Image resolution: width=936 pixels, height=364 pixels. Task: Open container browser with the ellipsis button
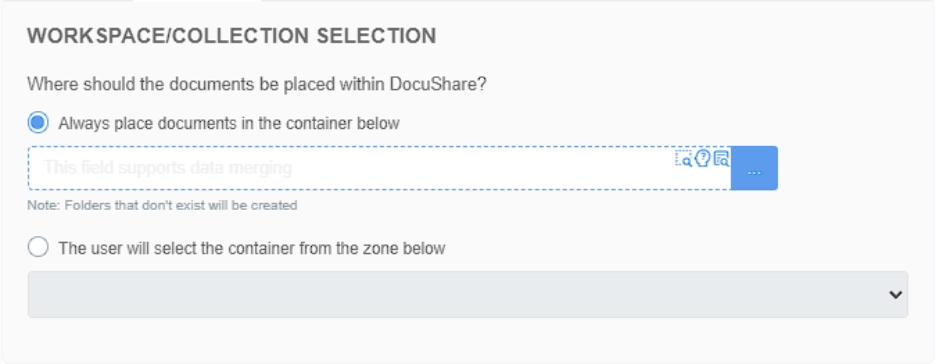(754, 168)
